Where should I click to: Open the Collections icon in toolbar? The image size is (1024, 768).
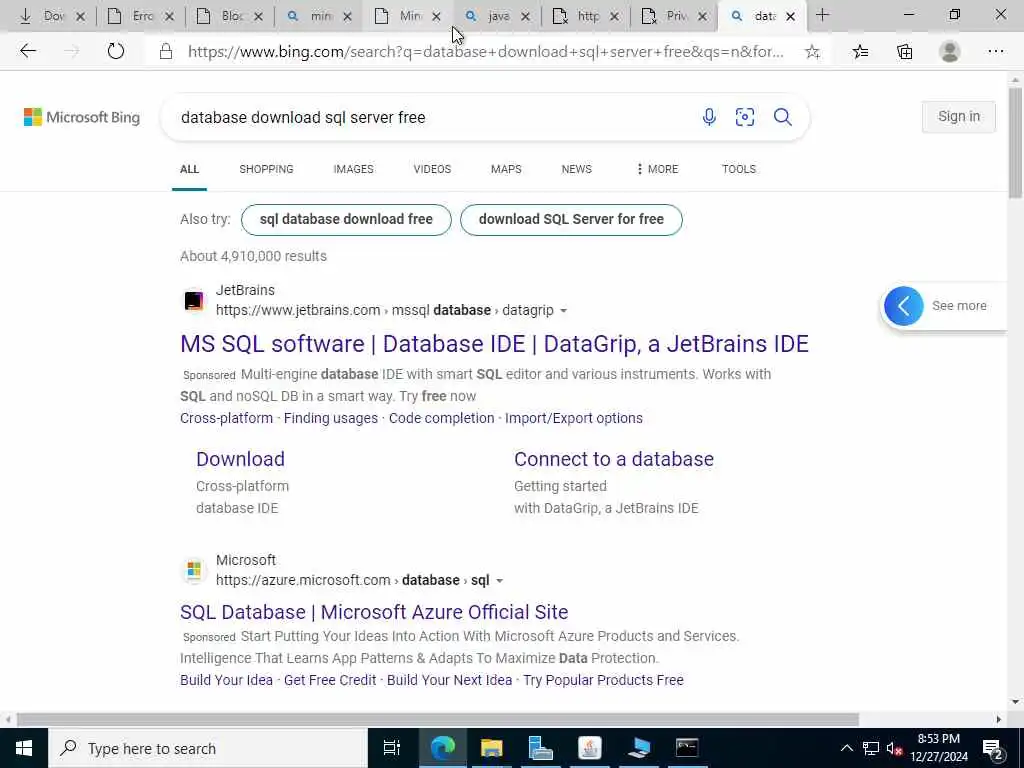[904, 52]
